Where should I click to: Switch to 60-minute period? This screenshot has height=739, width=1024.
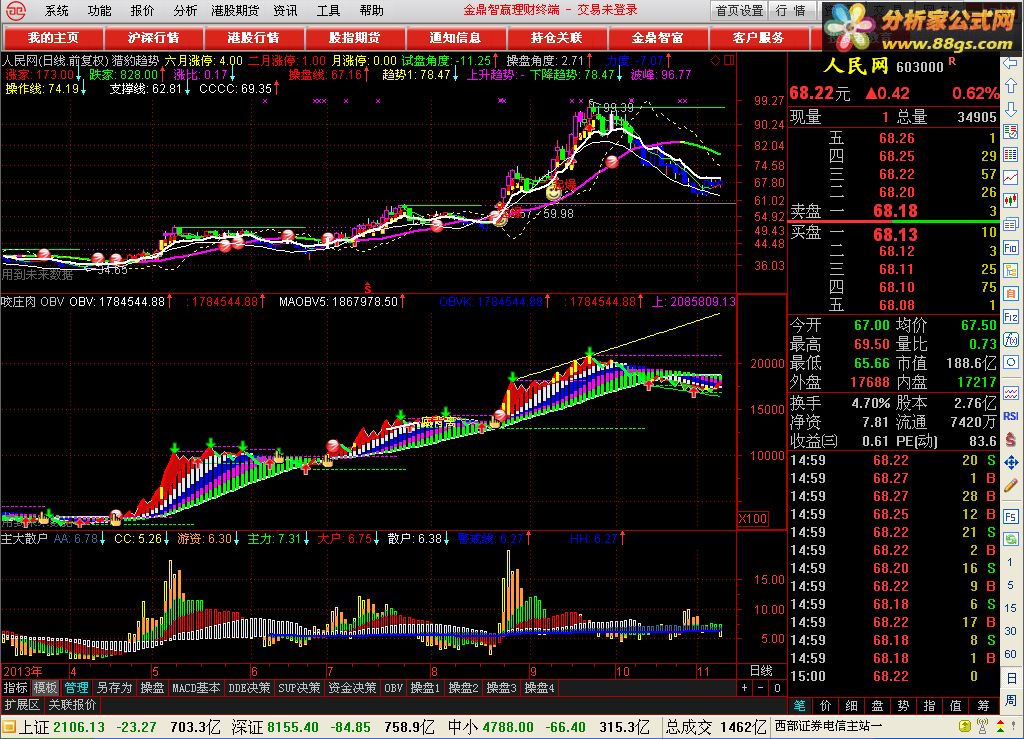click(x=1010, y=653)
